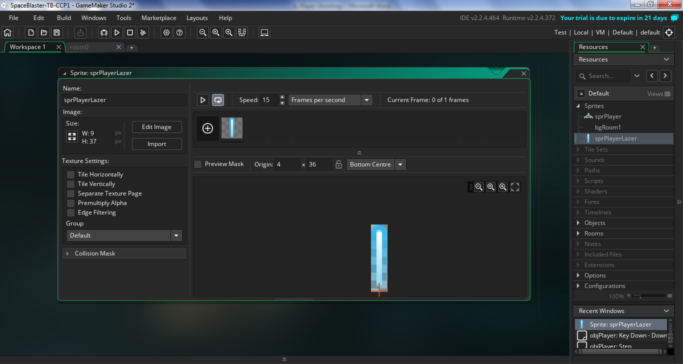
Task: Select sprPlayer in the resource tree
Action: pos(608,117)
